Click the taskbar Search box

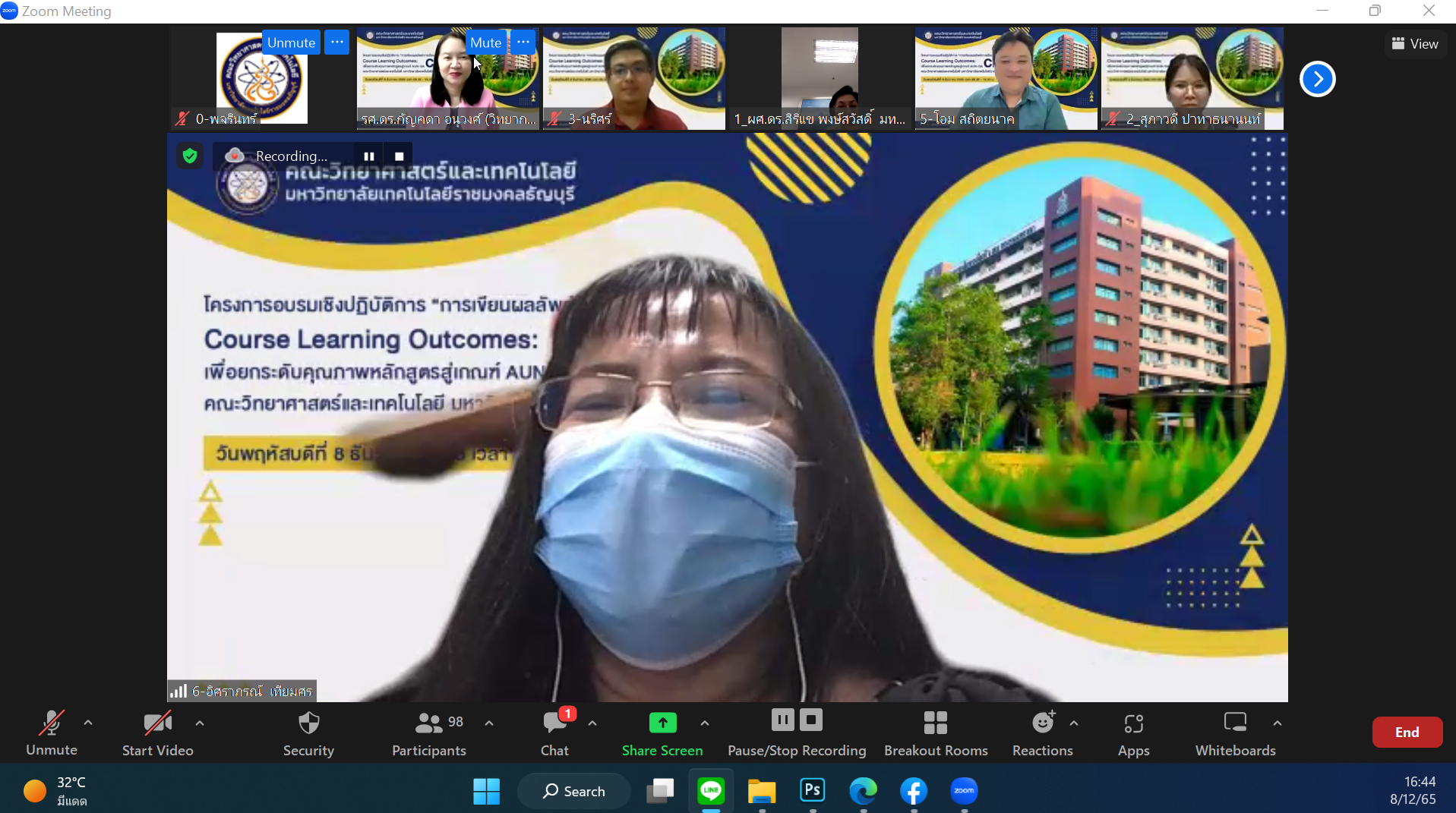(x=574, y=791)
